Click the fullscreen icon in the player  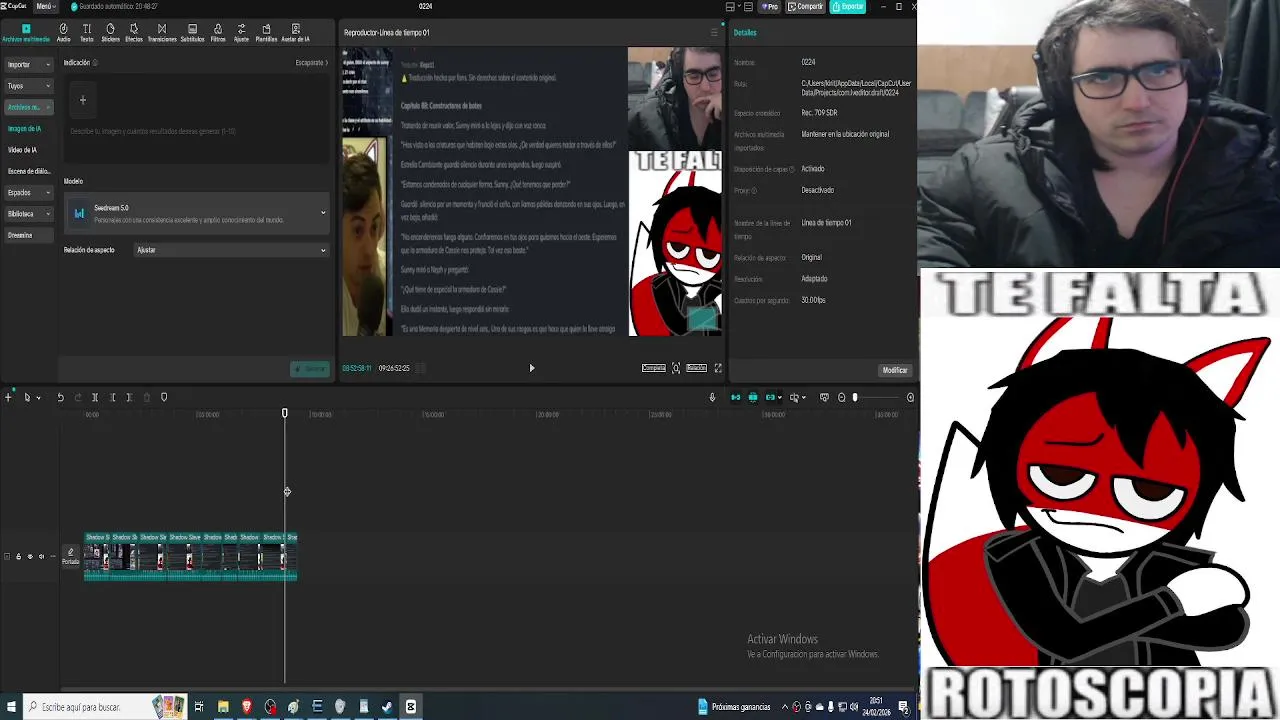coord(717,368)
